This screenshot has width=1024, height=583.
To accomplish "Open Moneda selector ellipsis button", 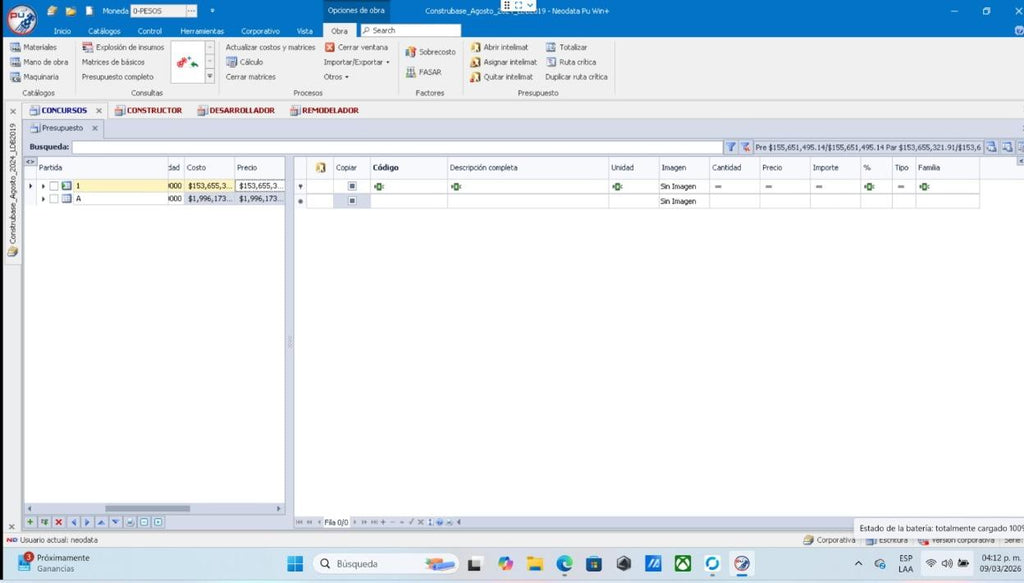I will 191,11.
